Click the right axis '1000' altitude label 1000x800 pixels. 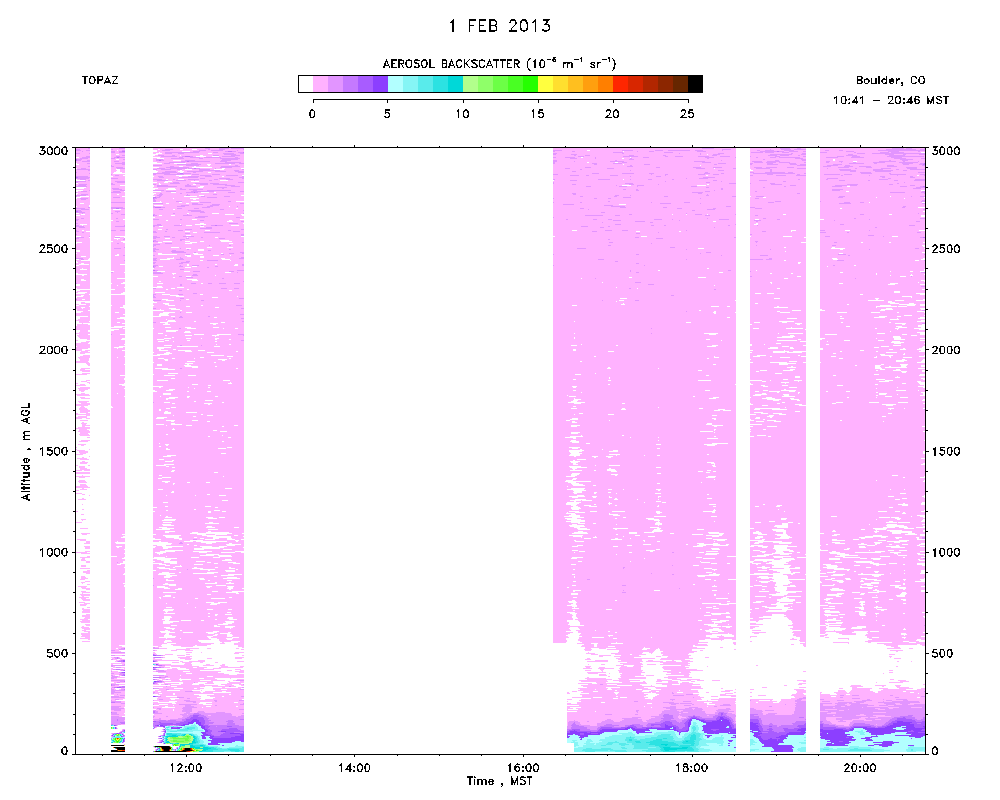point(946,552)
